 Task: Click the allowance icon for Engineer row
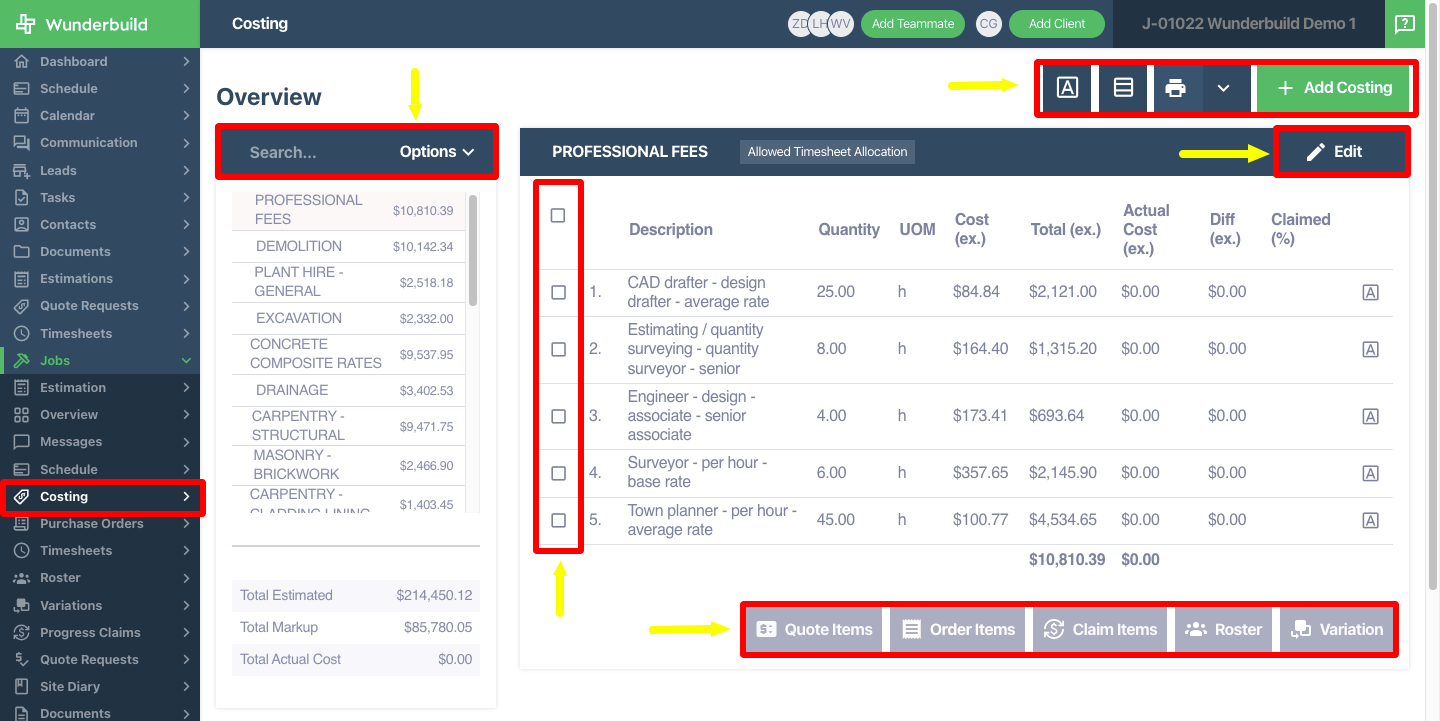tap(1371, 416)
